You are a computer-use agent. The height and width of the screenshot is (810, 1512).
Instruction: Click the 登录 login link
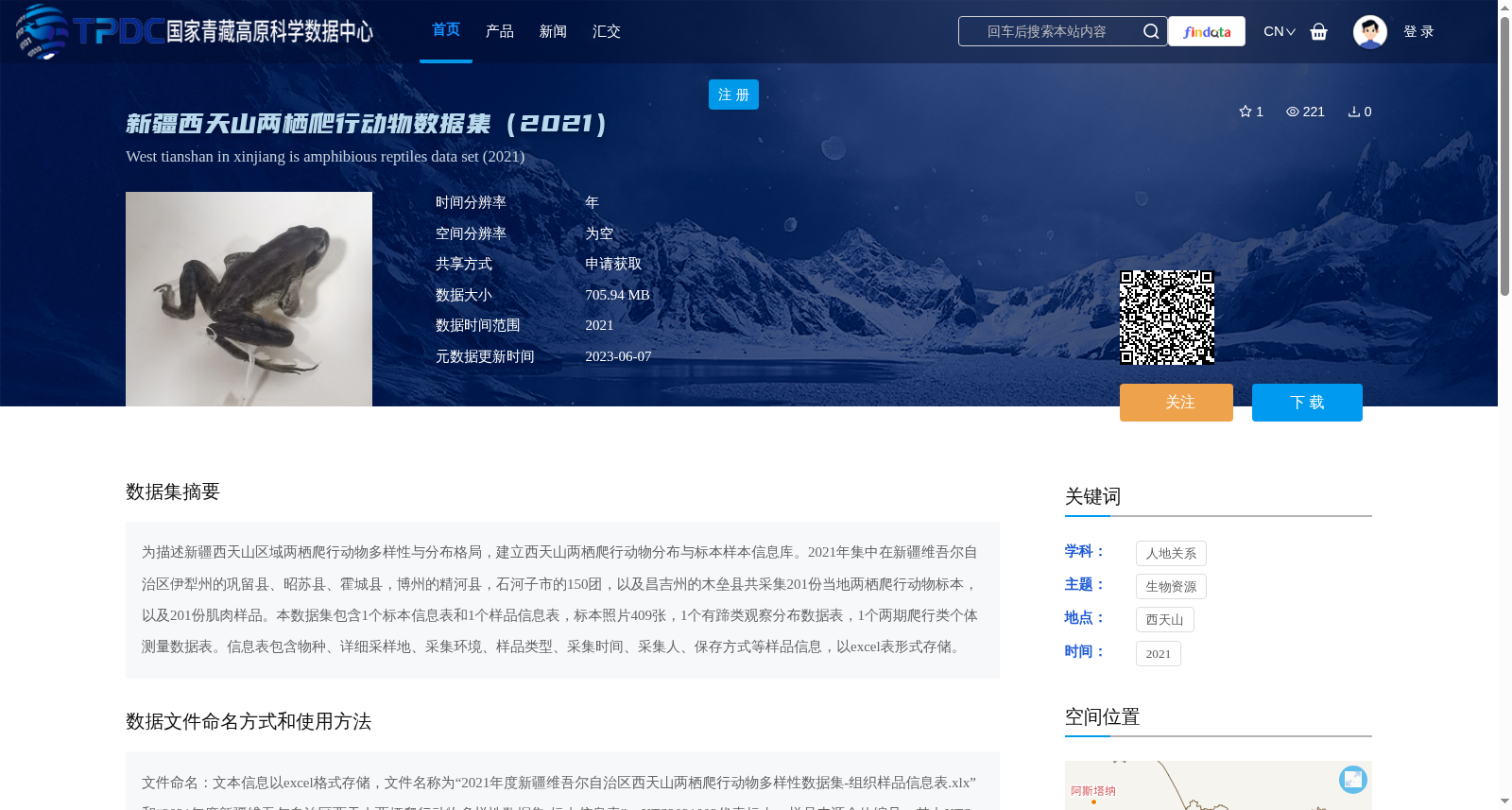pyautogui.click(x=1418, y=31)
